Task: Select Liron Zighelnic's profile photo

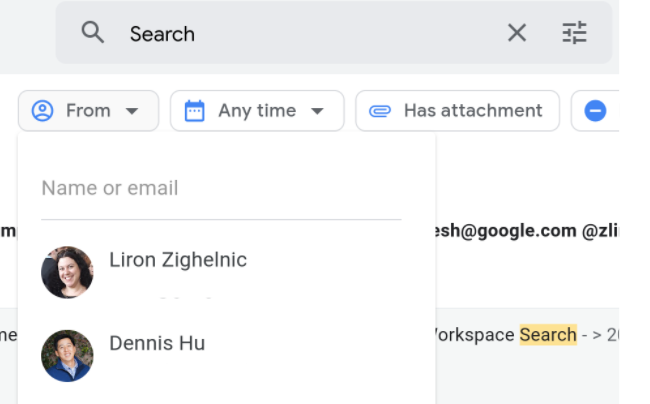Action: point(67,272)
